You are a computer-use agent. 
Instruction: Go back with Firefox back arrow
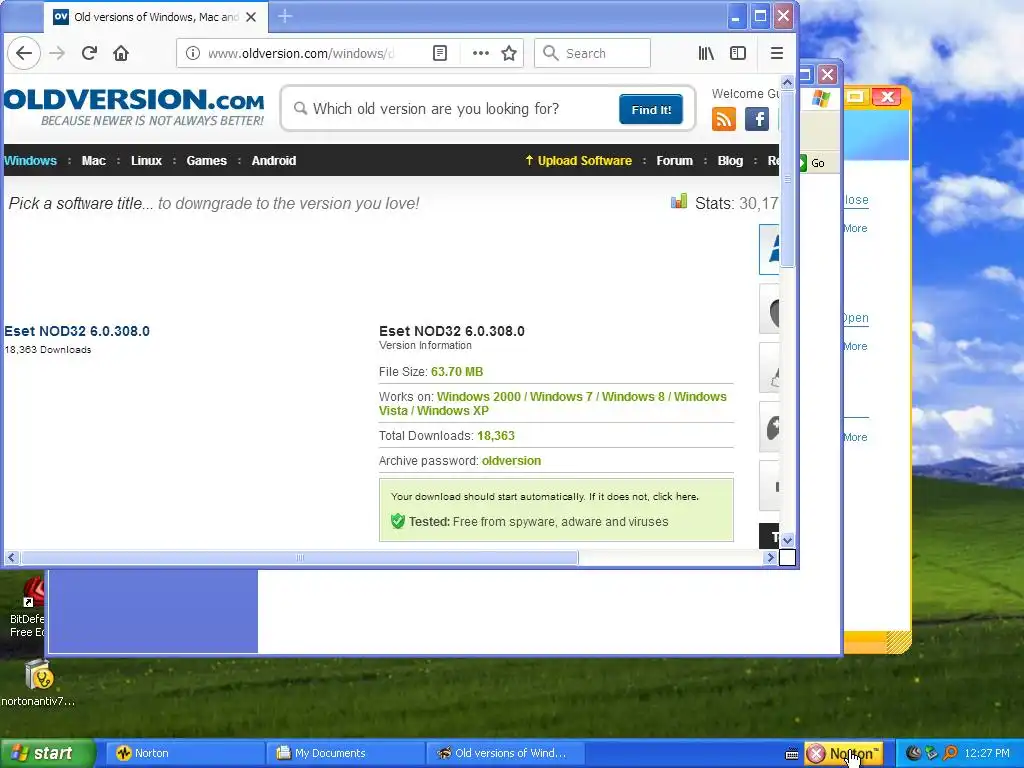coord(24,53)
